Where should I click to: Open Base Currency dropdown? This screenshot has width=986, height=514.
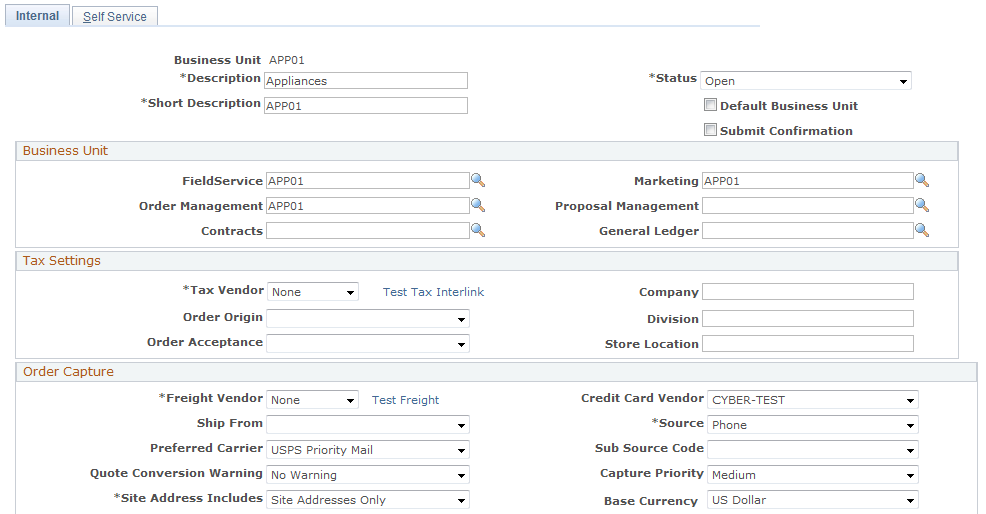pyautogui.click(x=812, y=500)
